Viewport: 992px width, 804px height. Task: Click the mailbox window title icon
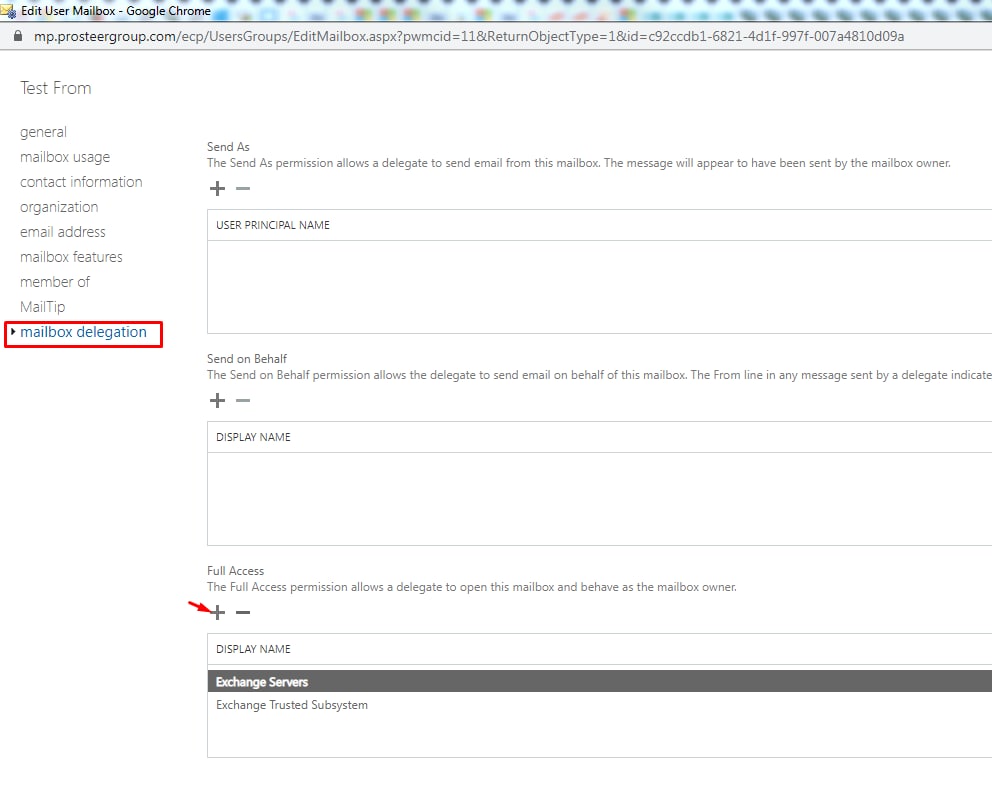point(8,11)
